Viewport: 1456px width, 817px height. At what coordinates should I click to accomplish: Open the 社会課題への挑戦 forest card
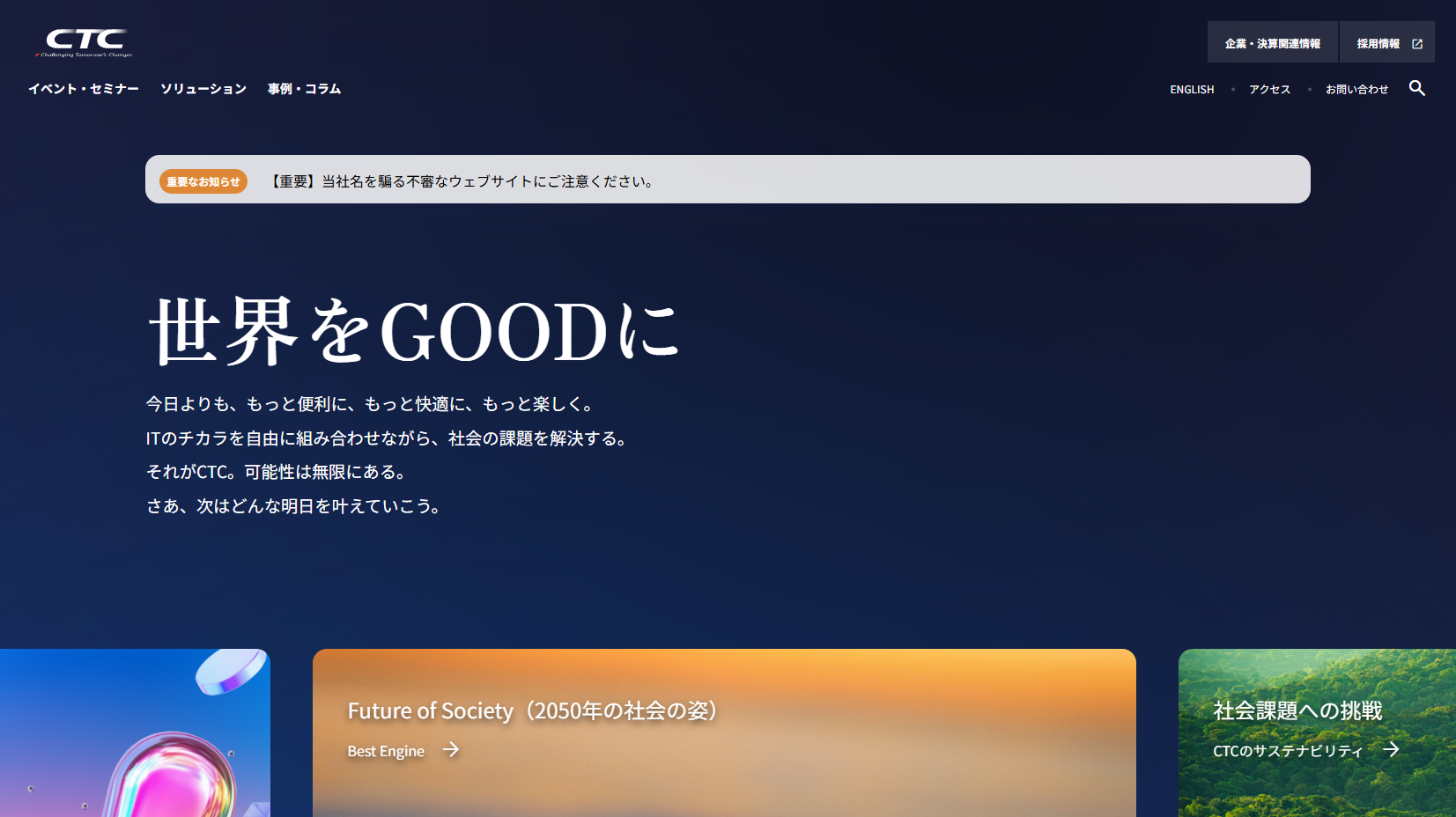[x=1317, y=732]
